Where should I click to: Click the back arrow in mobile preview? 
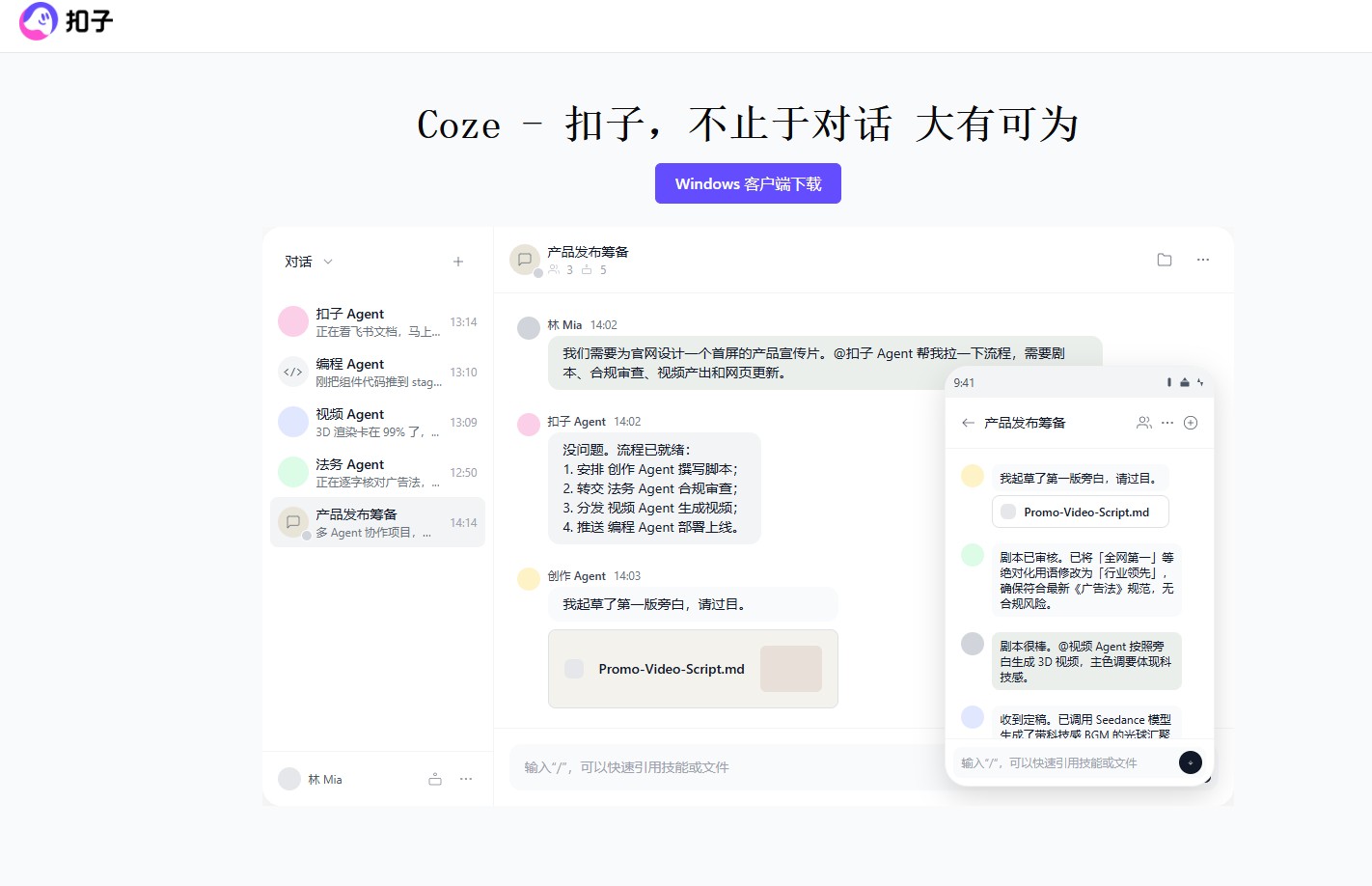tap(968, 423)
